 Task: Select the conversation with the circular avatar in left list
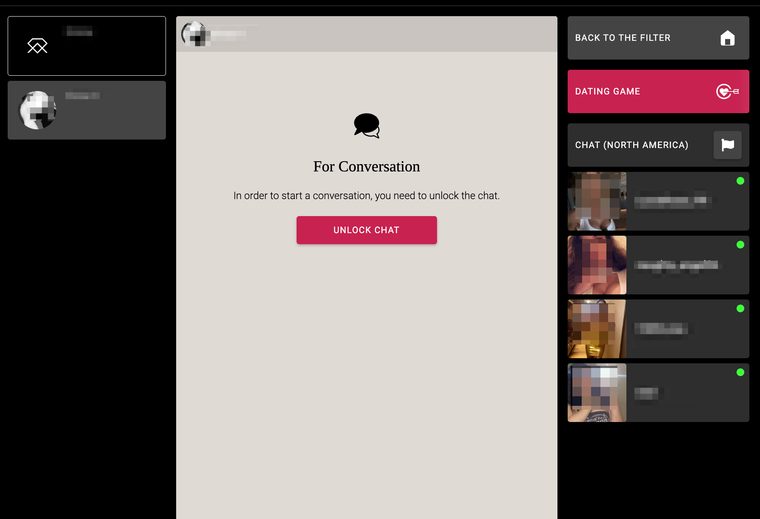click(x=87, y=110)
